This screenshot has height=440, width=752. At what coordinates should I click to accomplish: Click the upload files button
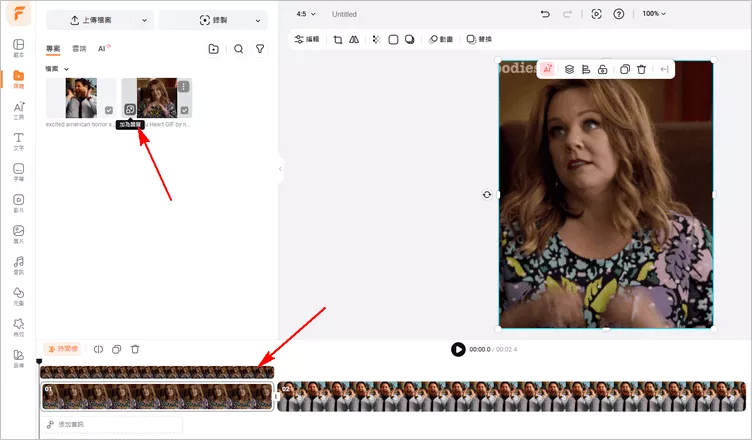pyautogui.click(x=90, y=20)
